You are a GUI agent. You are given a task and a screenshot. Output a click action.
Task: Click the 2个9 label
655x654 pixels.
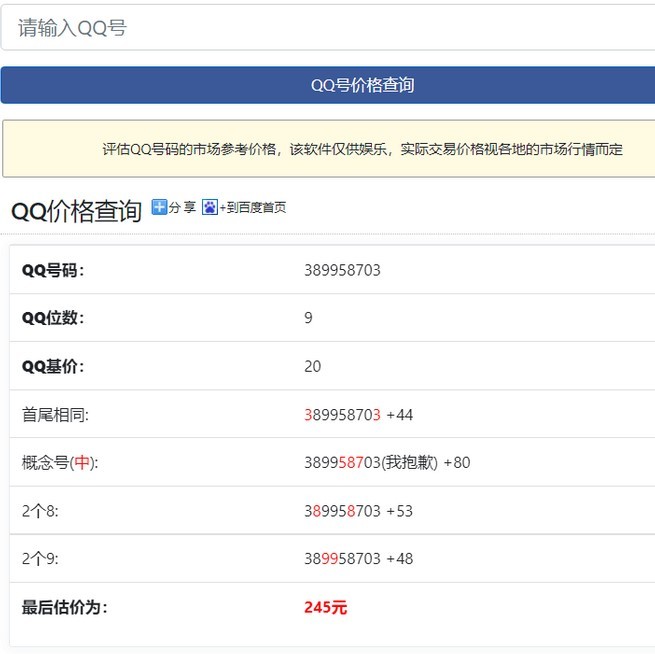(x=40, y=558)
